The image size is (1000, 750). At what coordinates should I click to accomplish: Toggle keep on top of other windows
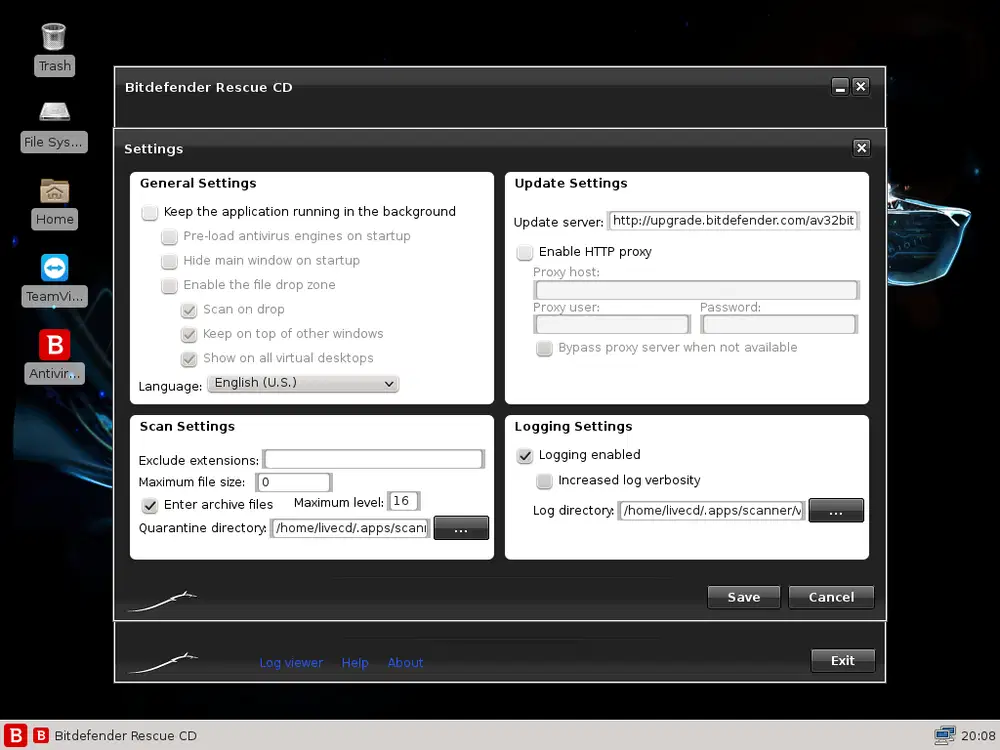tap(189, 334)
